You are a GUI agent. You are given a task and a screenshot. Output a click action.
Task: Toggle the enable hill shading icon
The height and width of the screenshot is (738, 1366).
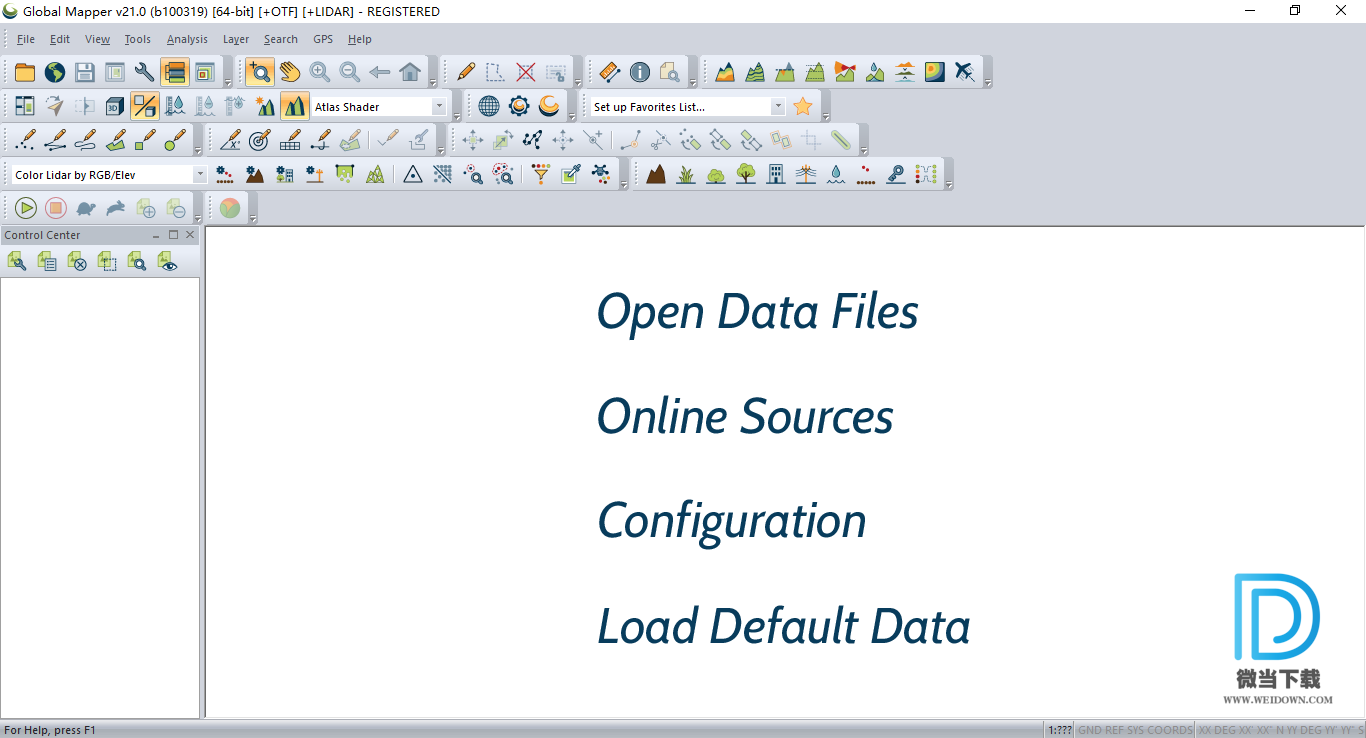point(294,106)
